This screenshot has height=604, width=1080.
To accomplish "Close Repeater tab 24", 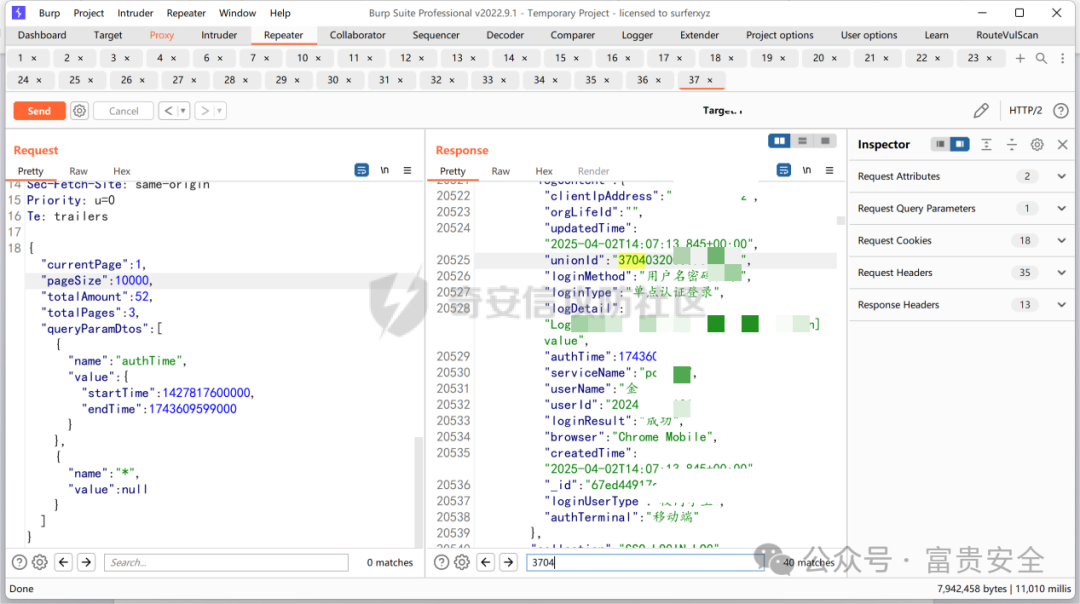I will 39,81.
